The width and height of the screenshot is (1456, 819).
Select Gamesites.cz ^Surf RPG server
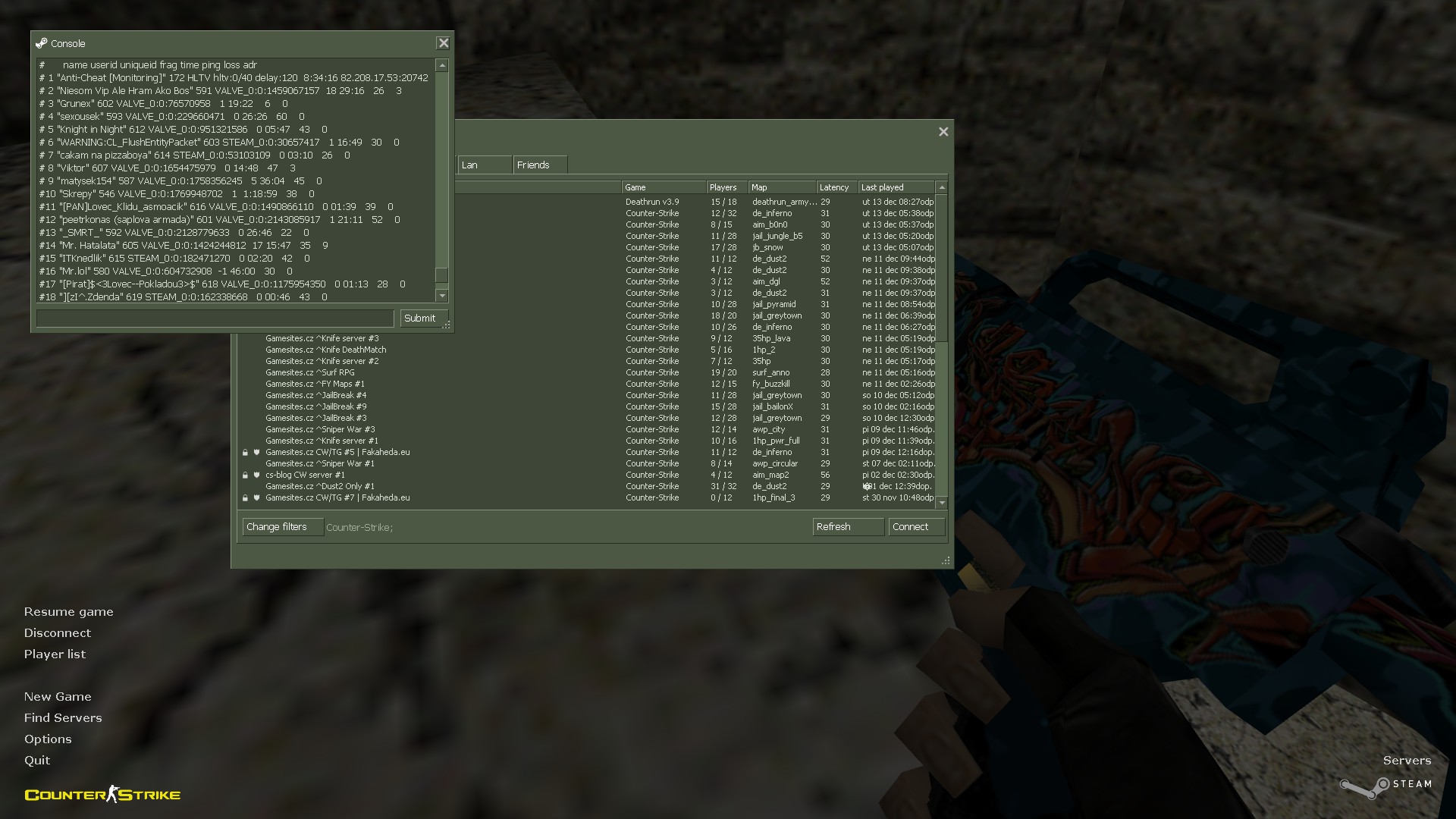point(587,373)
